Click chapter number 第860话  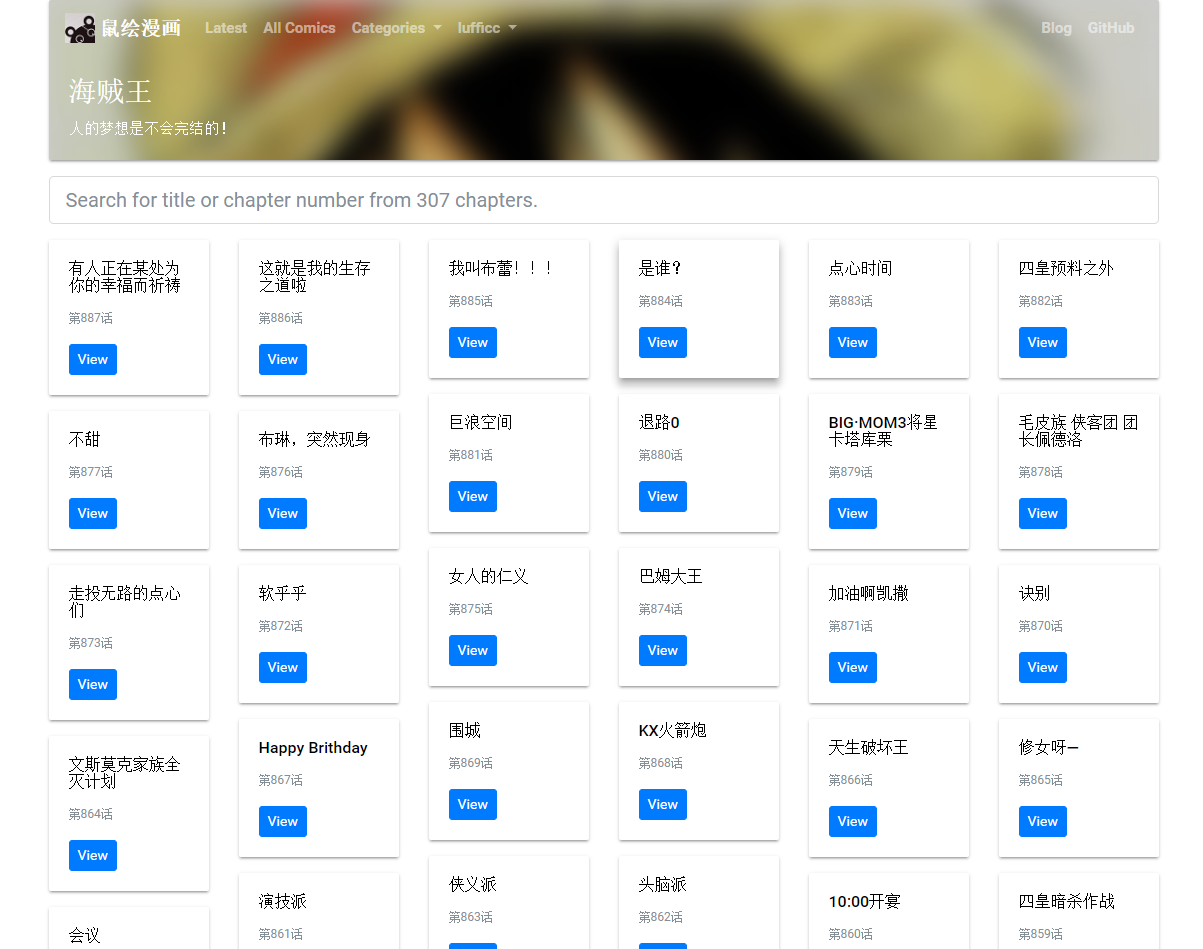(x=851, y=934)
